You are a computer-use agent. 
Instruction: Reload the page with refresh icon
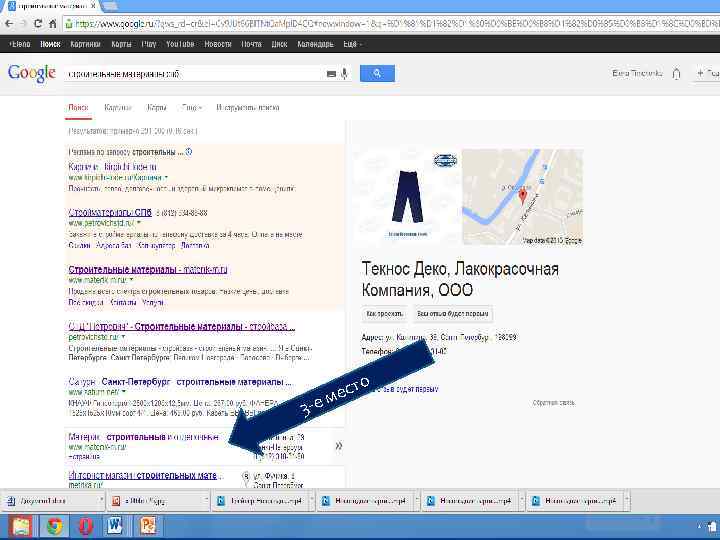[x=38, y=24]
